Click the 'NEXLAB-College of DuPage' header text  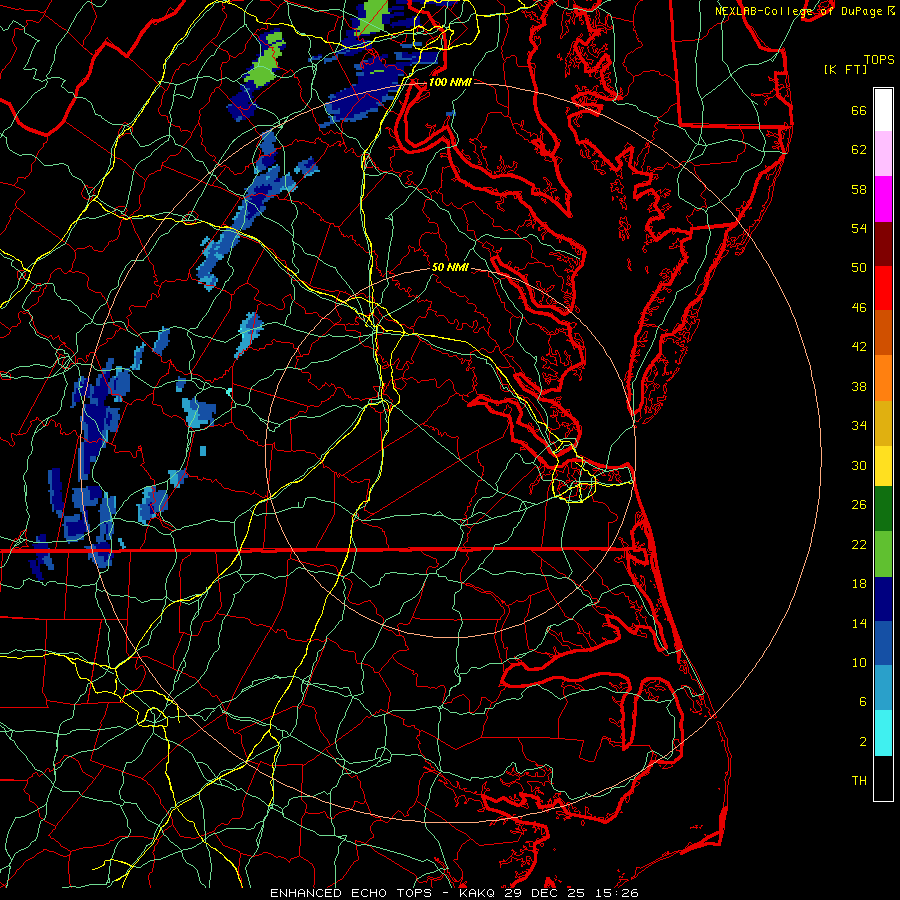coord(799,11)
